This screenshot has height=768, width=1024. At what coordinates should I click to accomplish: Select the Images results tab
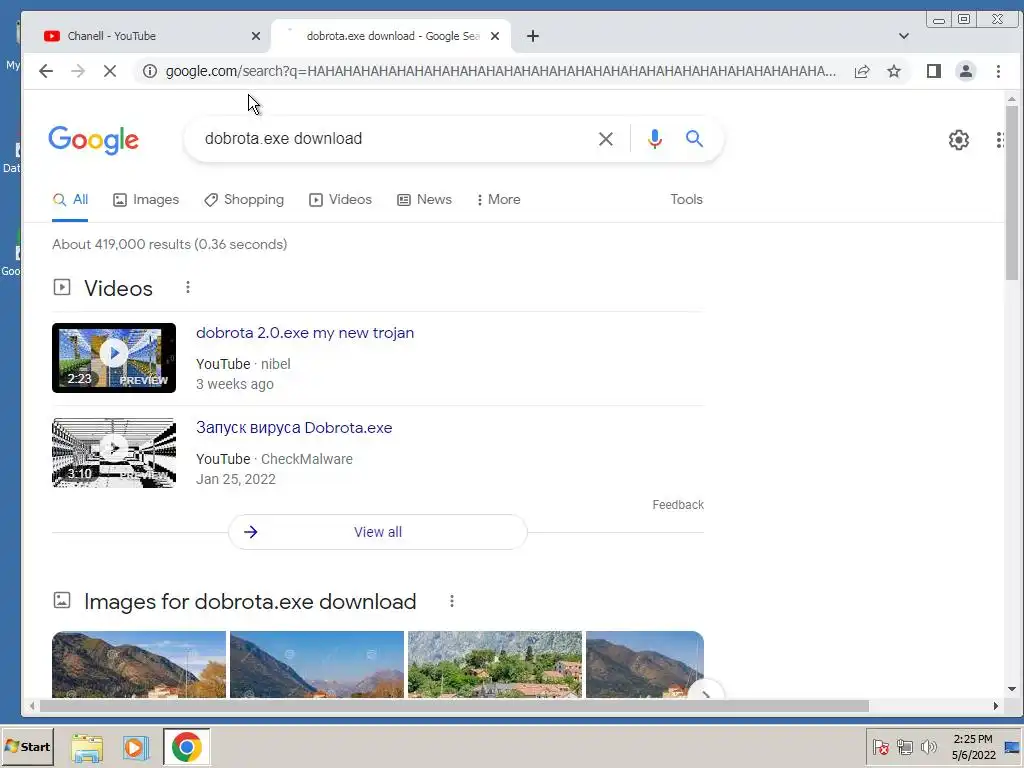[146, 200]
